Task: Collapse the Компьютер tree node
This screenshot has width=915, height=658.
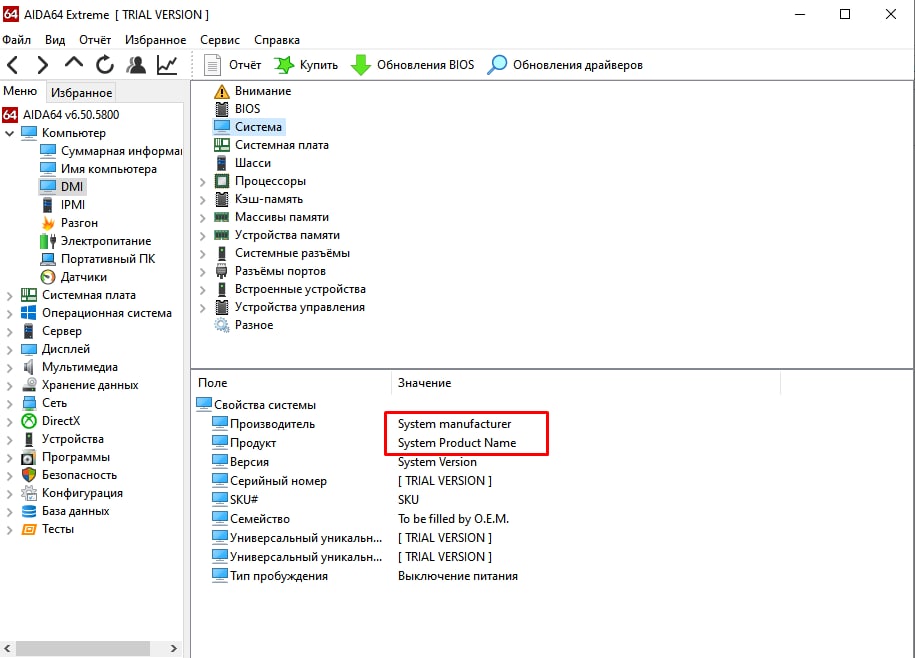Action: pos(9,134)
